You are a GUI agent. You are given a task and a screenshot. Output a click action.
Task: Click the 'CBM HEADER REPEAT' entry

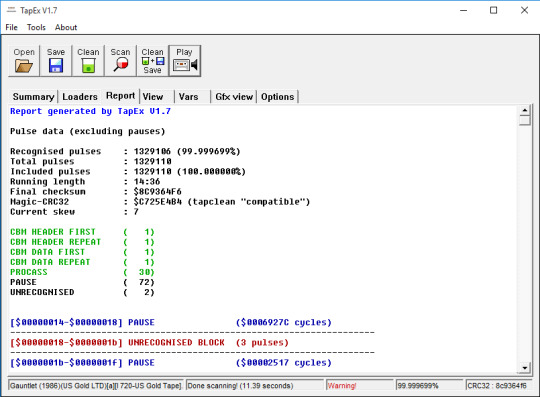click(x=82, y=242)
